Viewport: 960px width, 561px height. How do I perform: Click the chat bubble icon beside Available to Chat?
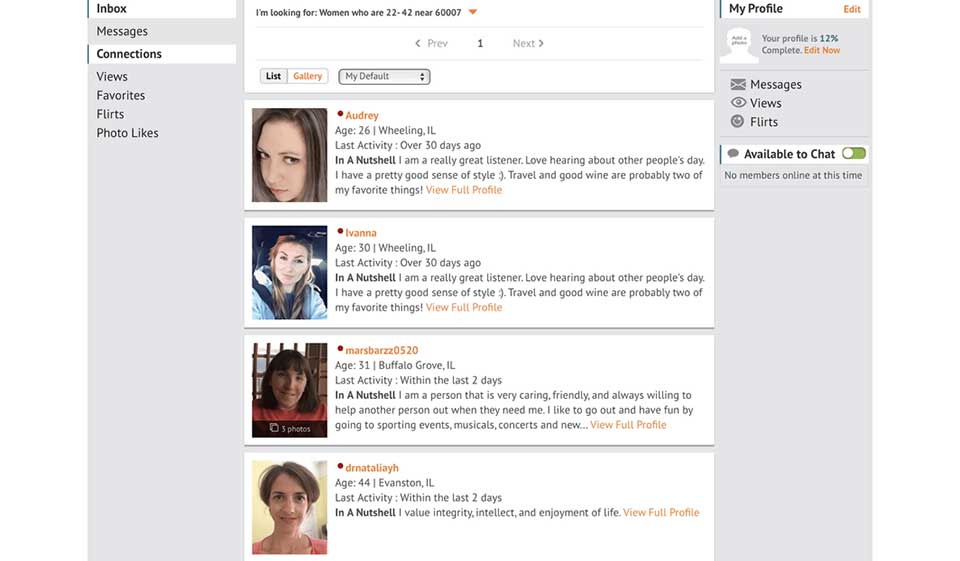point(733,154)
